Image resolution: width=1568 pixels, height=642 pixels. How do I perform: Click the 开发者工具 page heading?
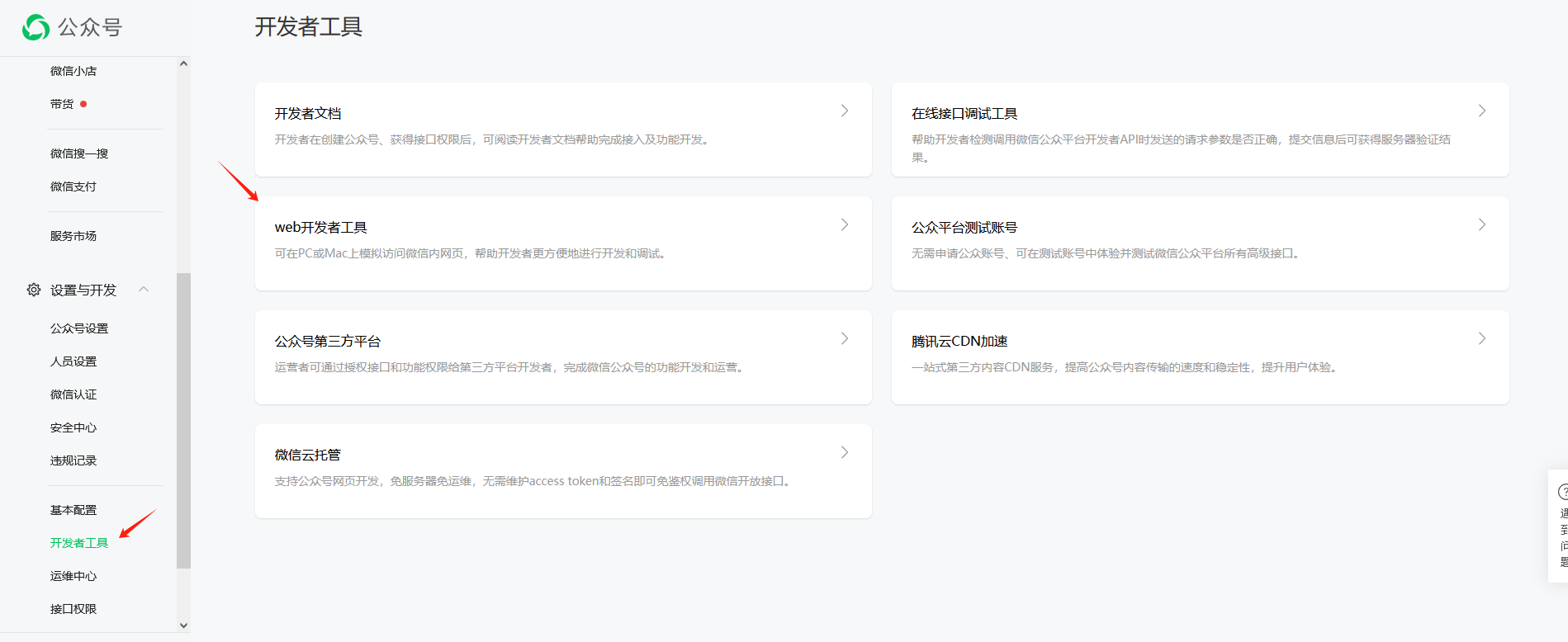(309, 27)
